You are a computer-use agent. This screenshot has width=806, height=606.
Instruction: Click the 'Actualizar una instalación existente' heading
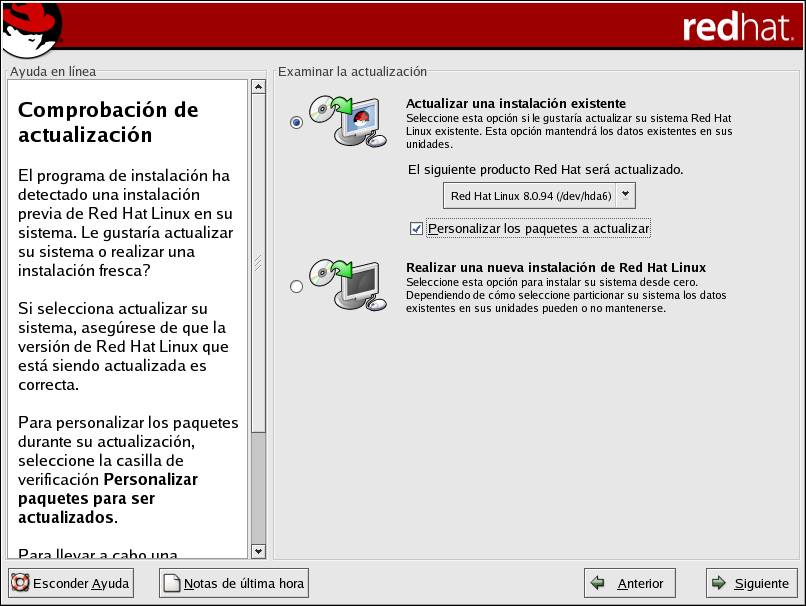click(516, 103)
